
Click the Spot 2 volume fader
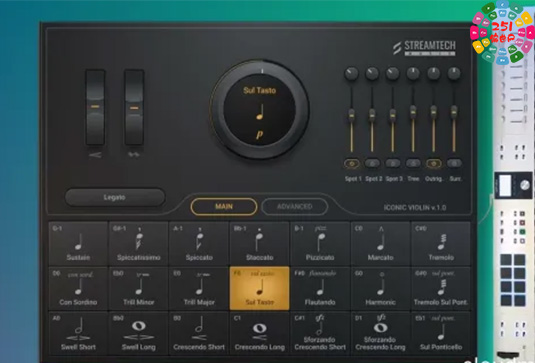click(372, 119)
